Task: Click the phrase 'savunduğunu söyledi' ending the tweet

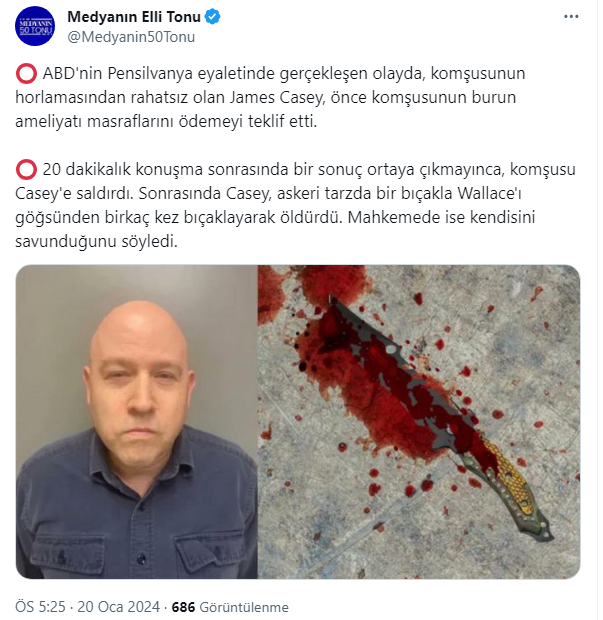Action: [x=96, y=242]
